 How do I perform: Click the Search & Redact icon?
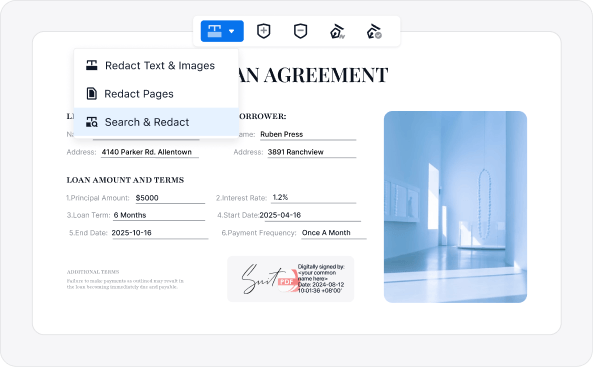[x=92, y=122]
